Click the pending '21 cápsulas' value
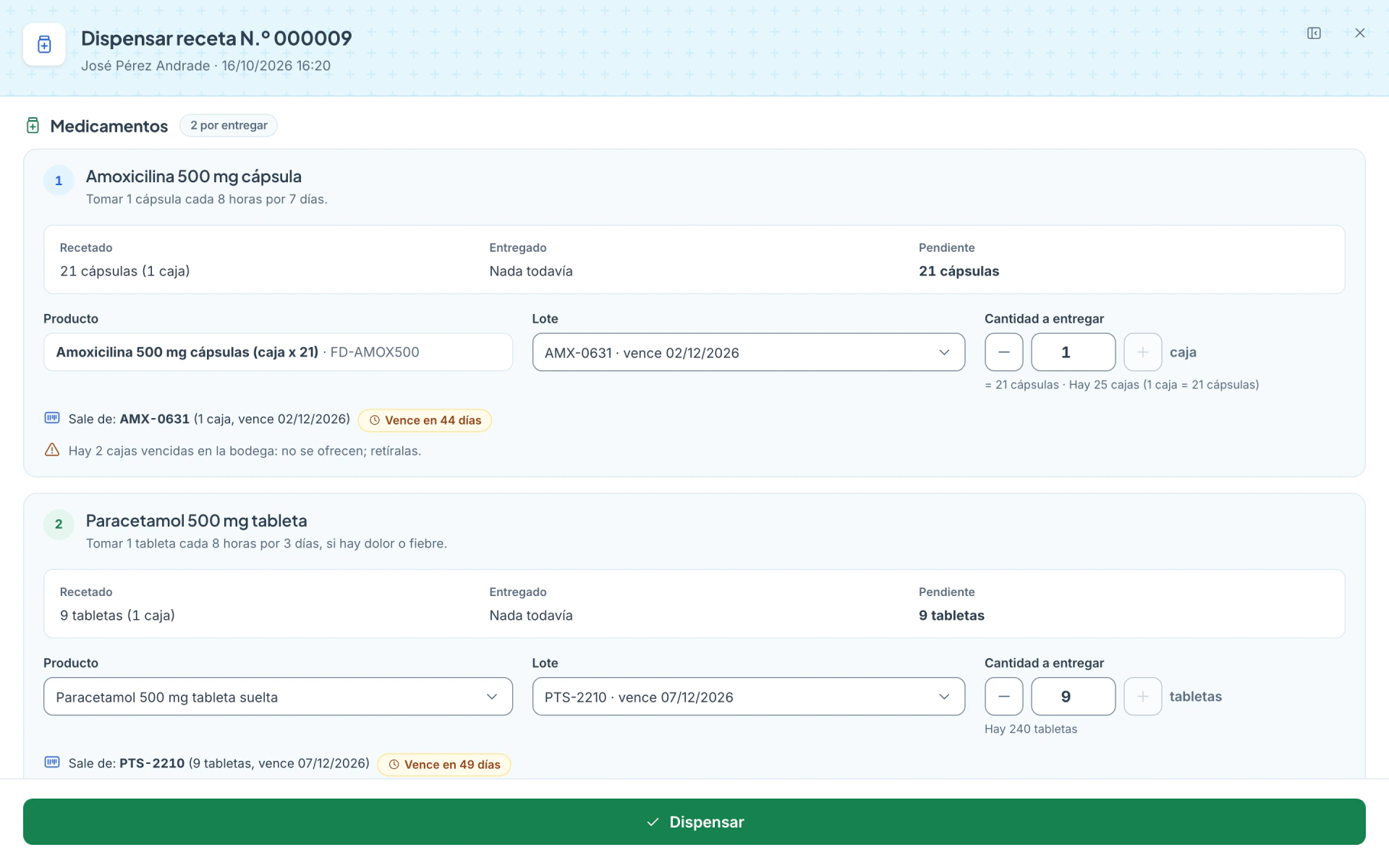This screenshot has height=868, width=1389. click(959, 271)
